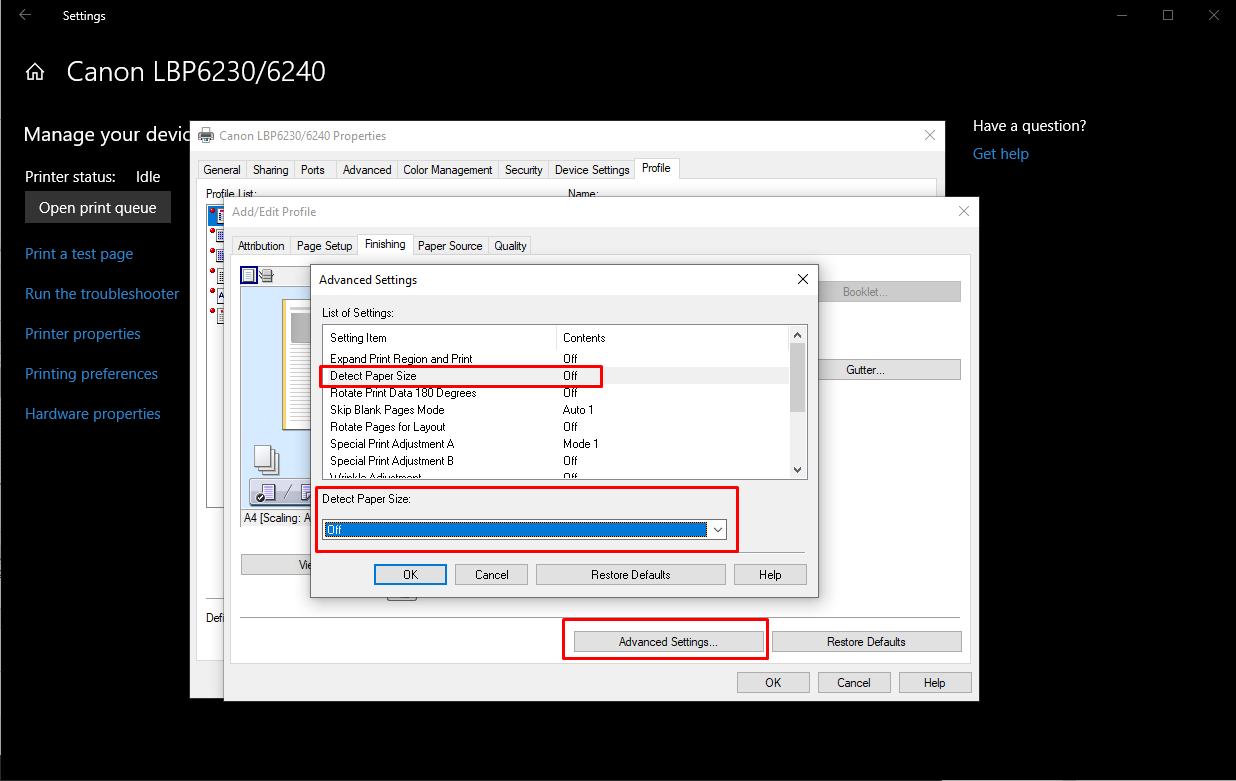The image size is (1236, 781).
Task: Cancel the Advanced Settings dialog
Action: 491,575
